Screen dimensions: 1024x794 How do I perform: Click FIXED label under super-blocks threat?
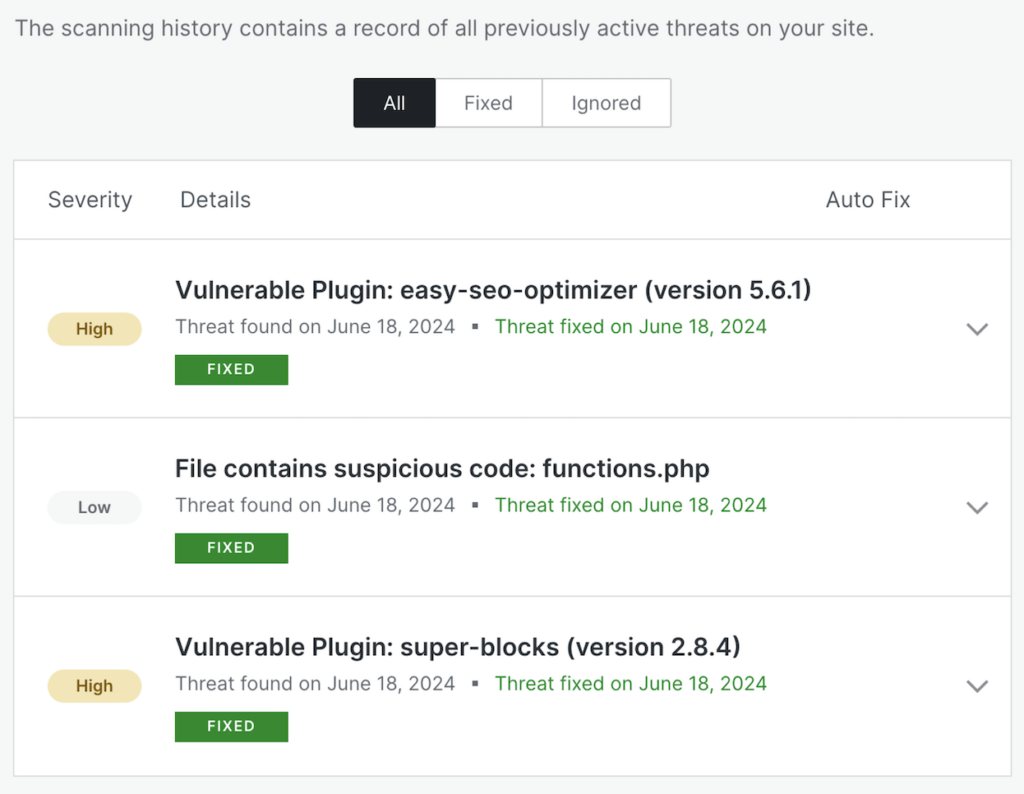pos(231,727)
